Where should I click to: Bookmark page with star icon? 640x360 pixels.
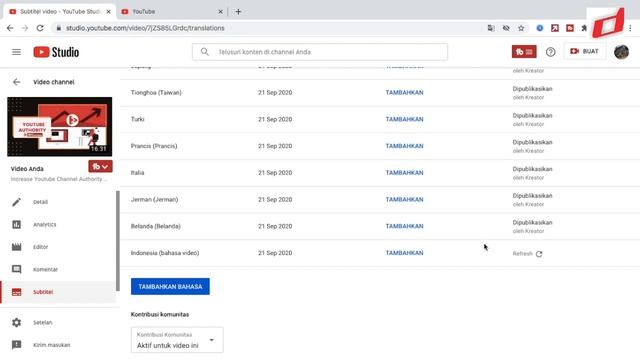click(x=521, y=28)
